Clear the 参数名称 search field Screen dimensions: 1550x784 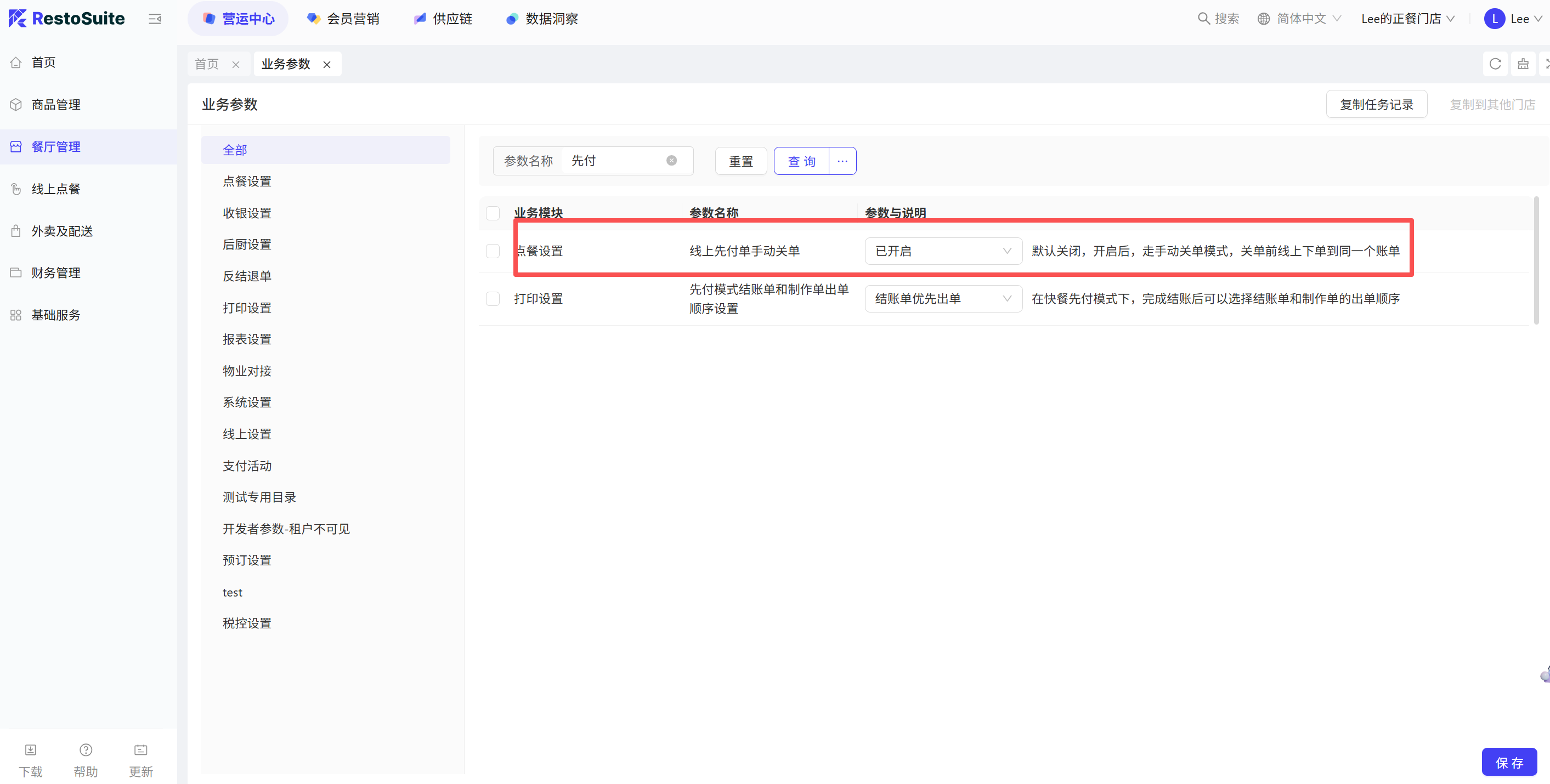(x=671, y=161)
